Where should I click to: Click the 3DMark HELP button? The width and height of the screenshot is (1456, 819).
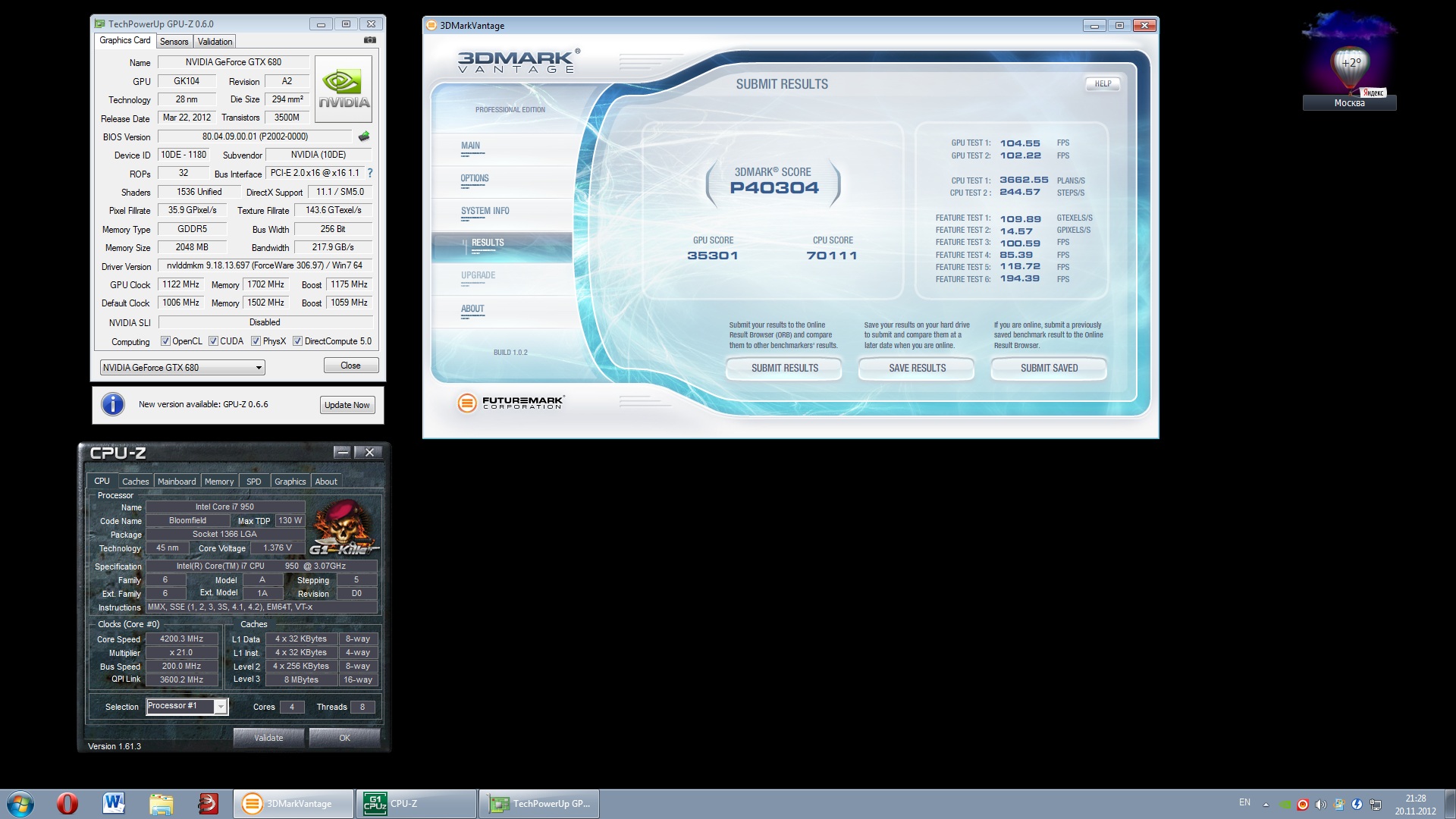coord(1103,84)
